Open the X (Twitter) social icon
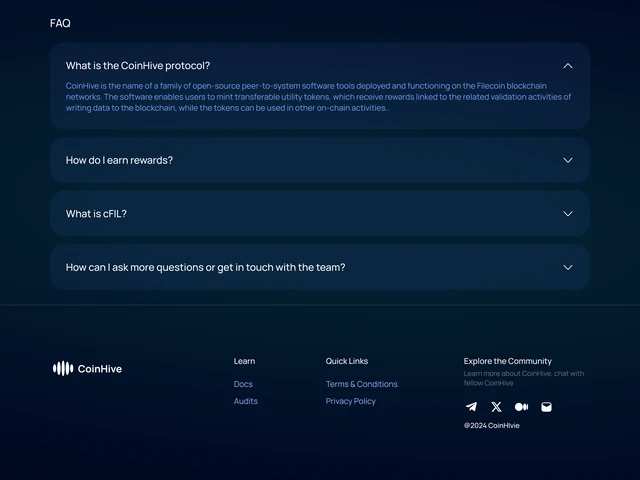The width and height of the screenshot is (640, 480). (x=496, y=407)
